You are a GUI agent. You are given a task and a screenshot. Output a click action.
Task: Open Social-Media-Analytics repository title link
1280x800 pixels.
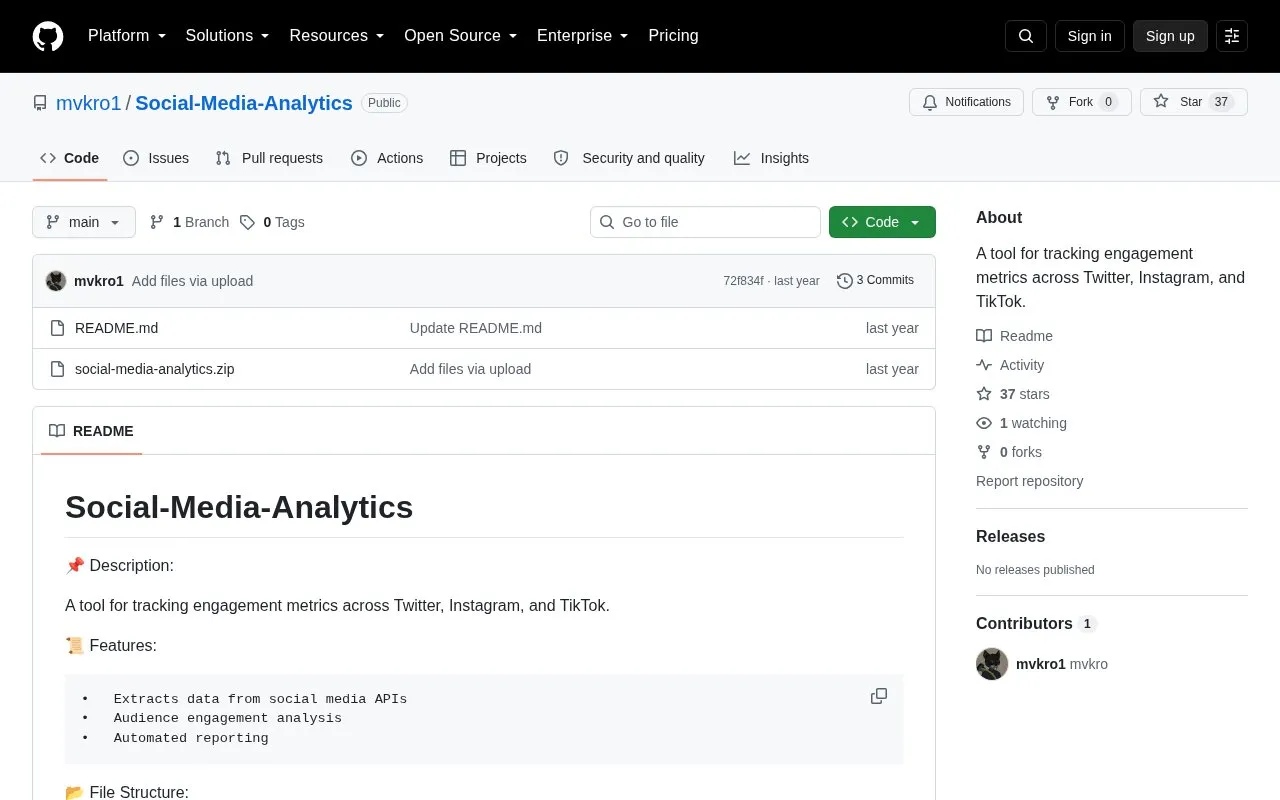(244, 103)
